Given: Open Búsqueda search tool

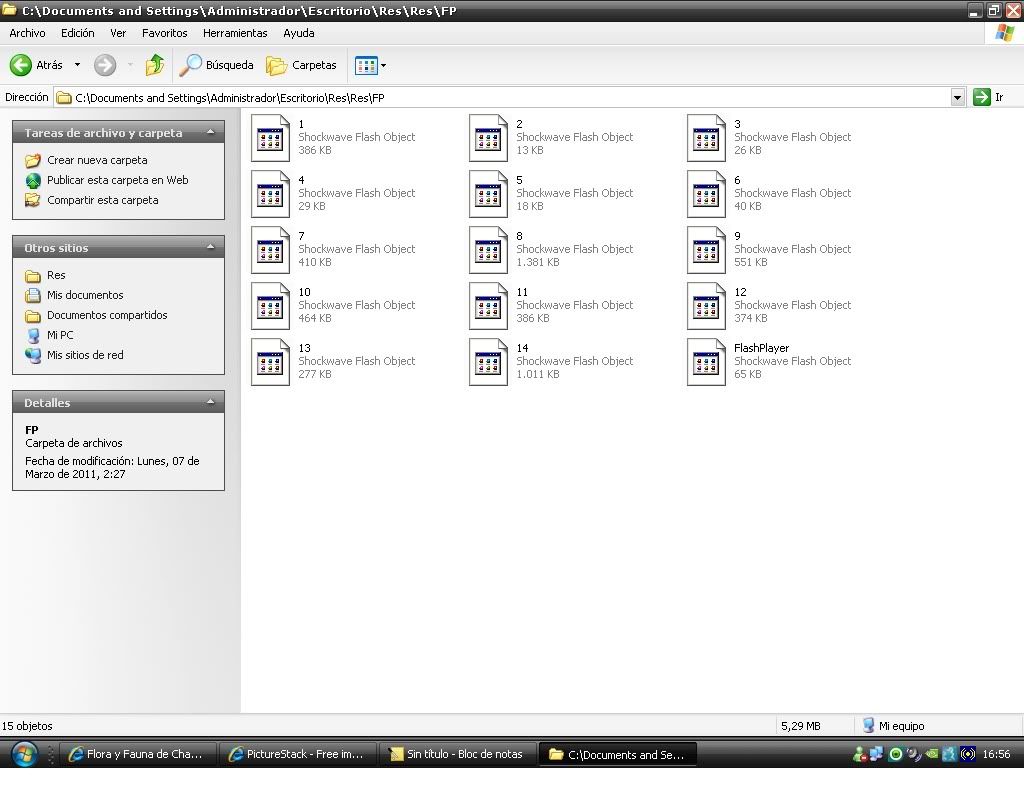Looking at the screenshot, I should pos(217,65).
